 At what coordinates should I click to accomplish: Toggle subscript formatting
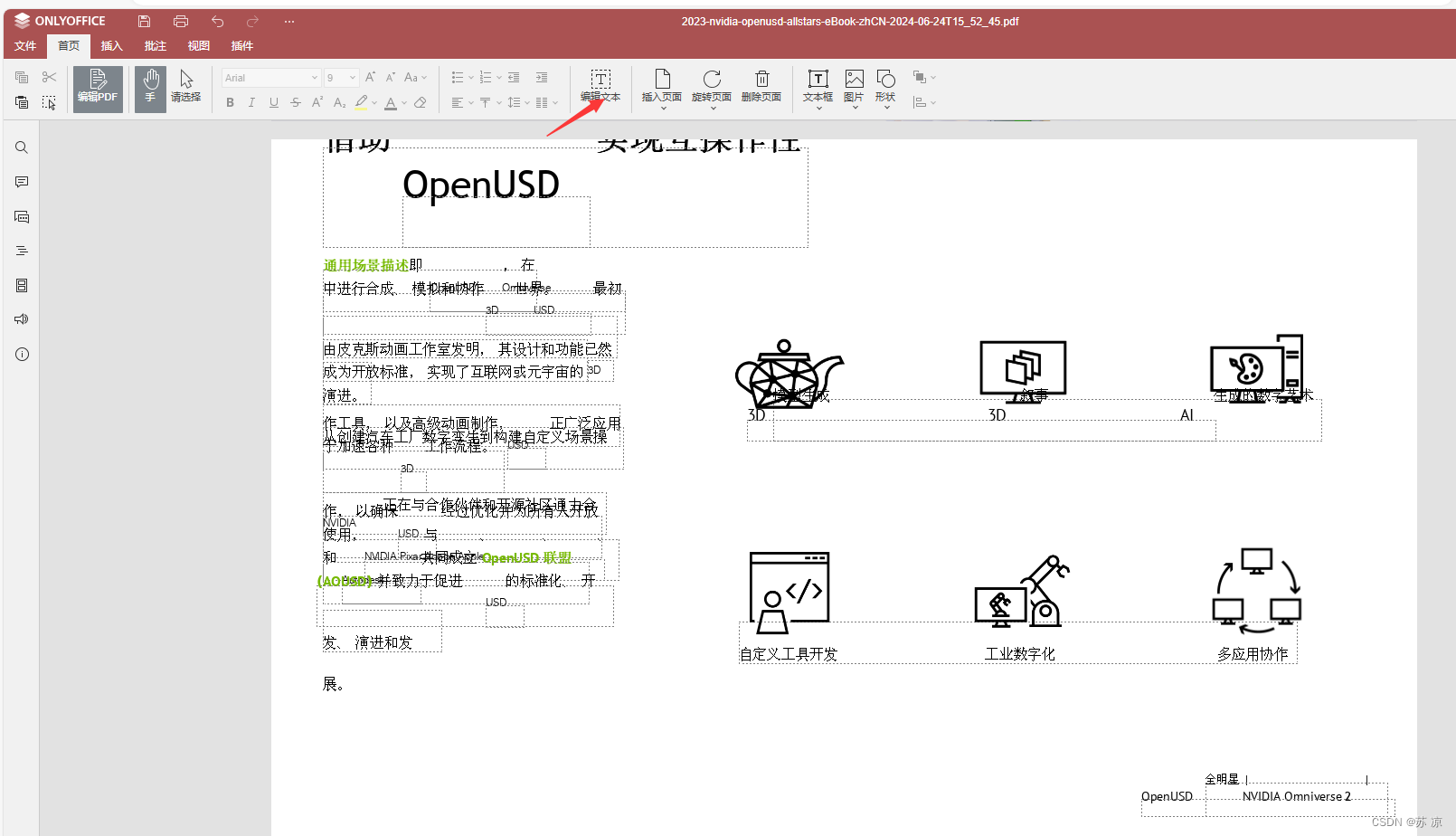(339, 103)
